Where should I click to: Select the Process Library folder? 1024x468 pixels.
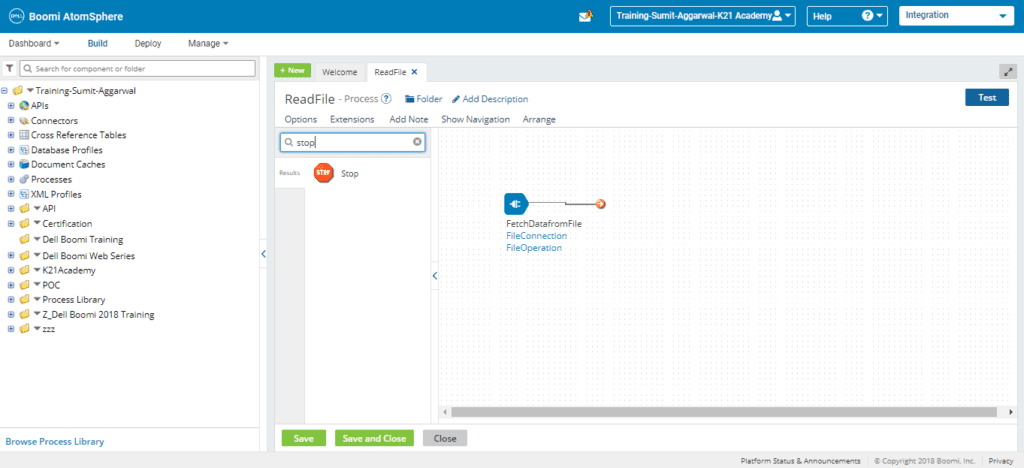[74, 300]
